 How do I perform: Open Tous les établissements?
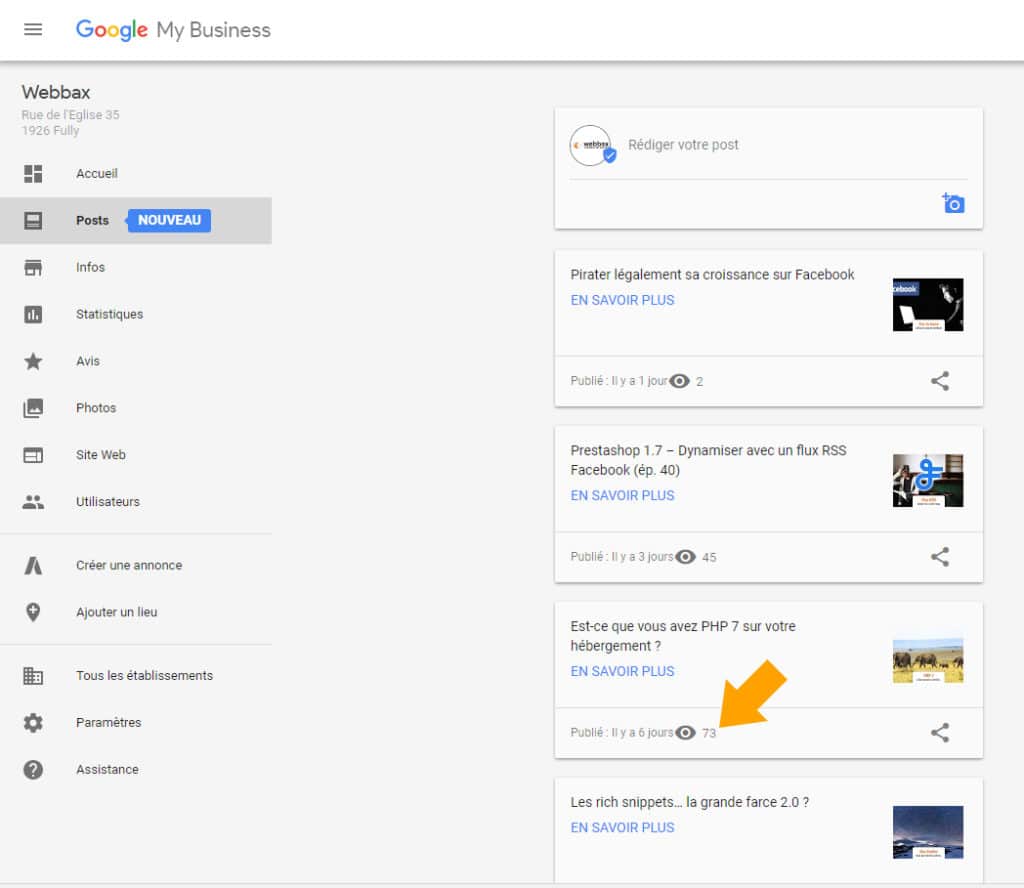[136, 676]
